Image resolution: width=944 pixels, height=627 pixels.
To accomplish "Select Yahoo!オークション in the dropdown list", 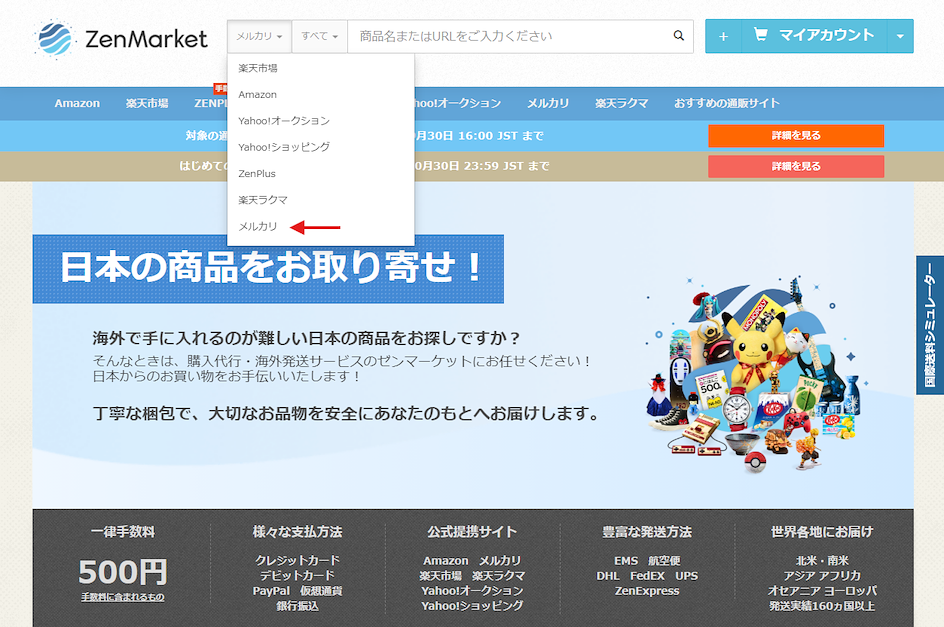I will pos(320,121).
